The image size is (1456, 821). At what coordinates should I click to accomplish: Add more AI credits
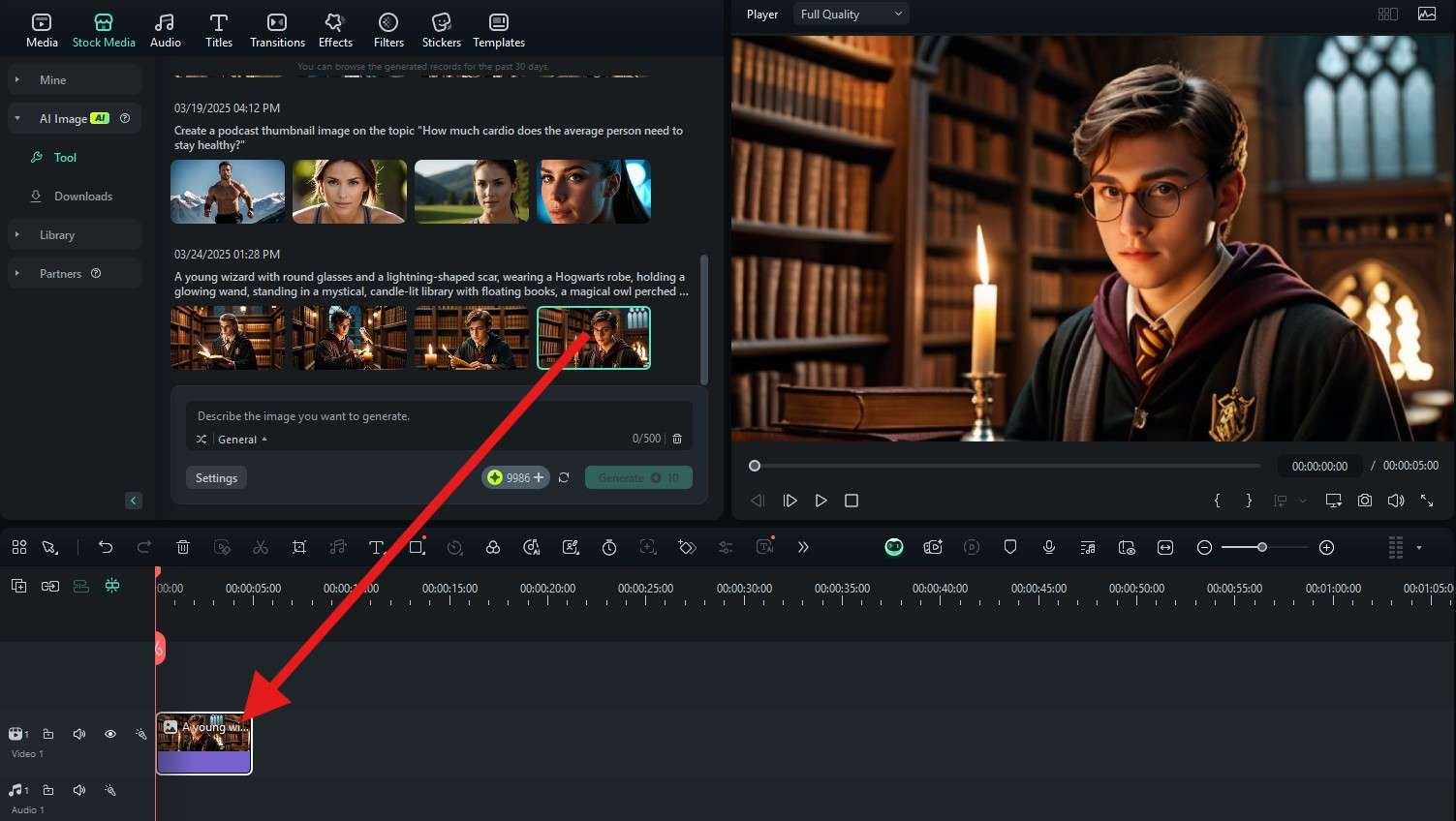(x=539, y=477)
